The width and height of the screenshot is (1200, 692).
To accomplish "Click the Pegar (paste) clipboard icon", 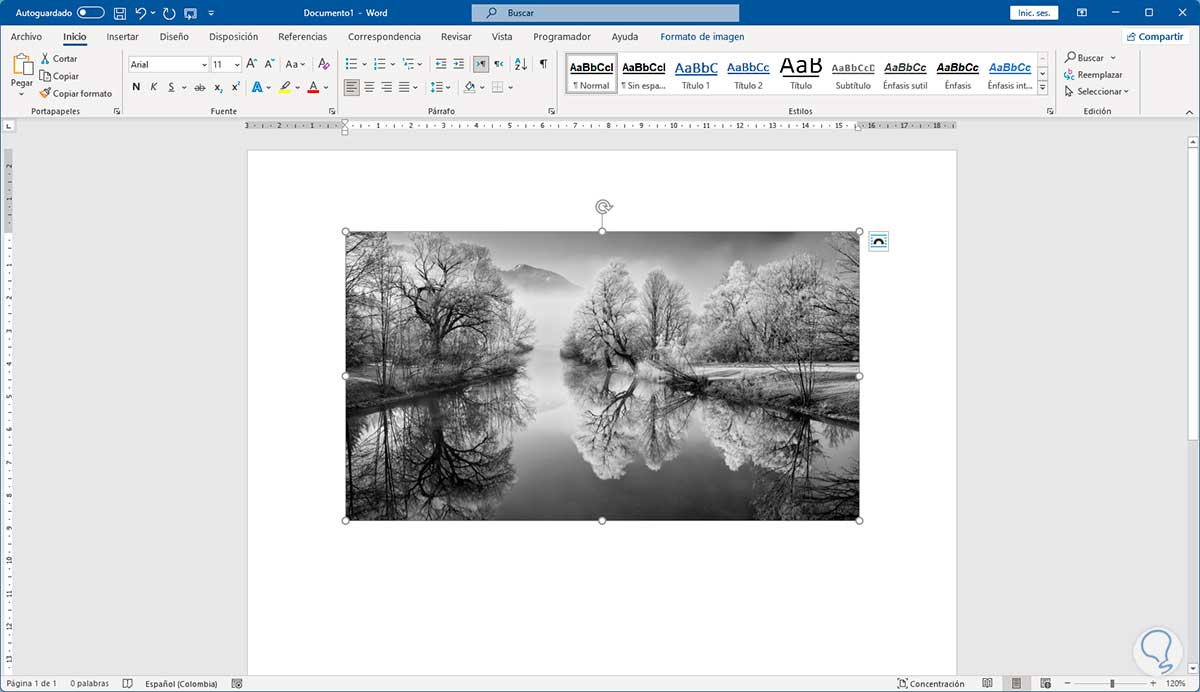I will (x=22, y=65).
